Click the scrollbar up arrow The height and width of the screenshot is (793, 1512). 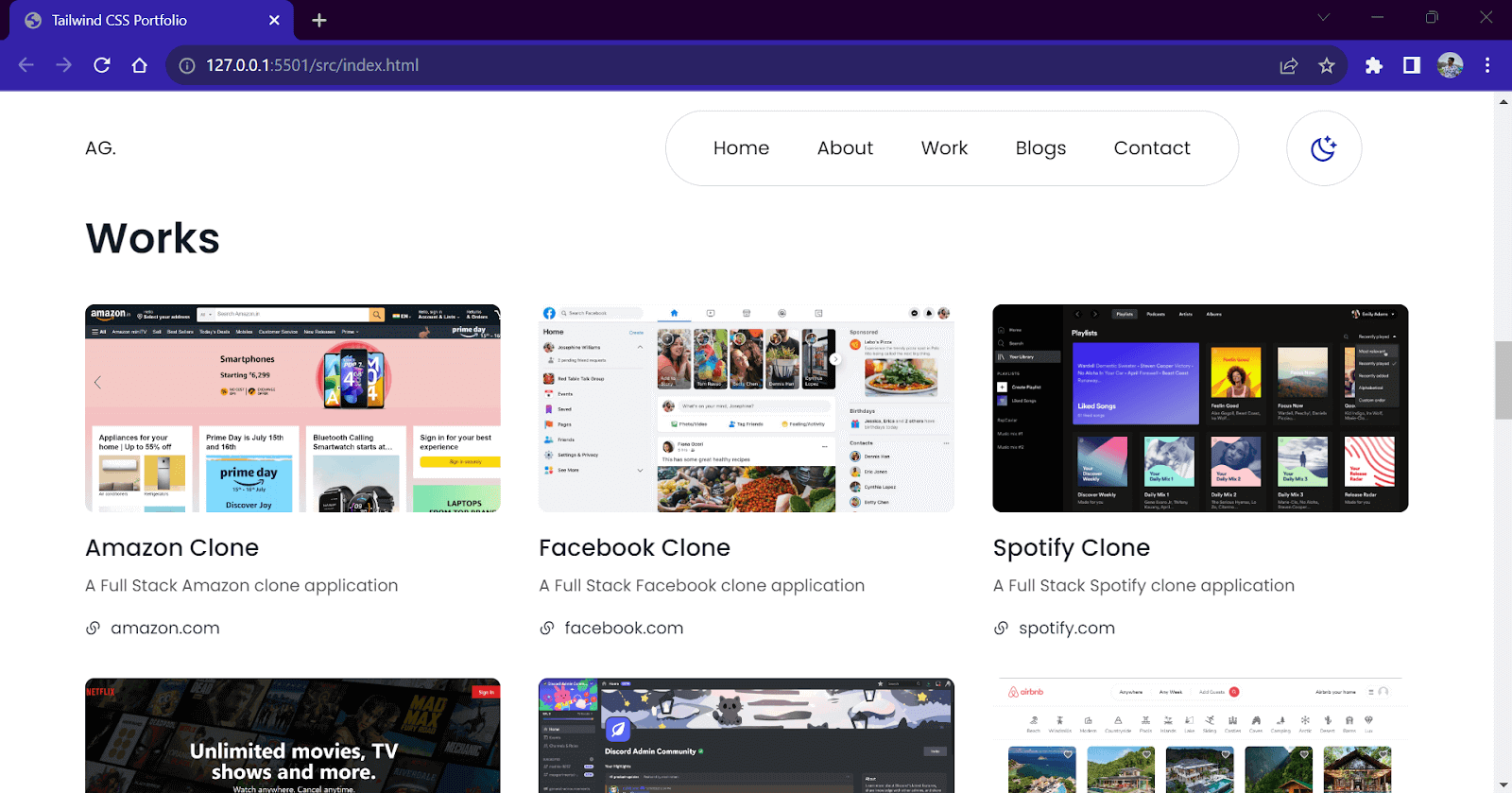[1503, 101]
